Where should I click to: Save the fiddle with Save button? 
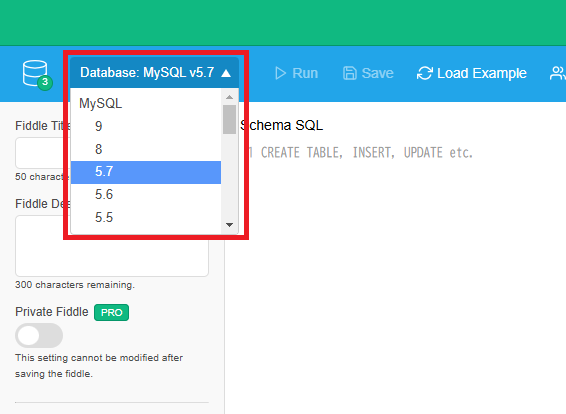click(x=368, y=73)
